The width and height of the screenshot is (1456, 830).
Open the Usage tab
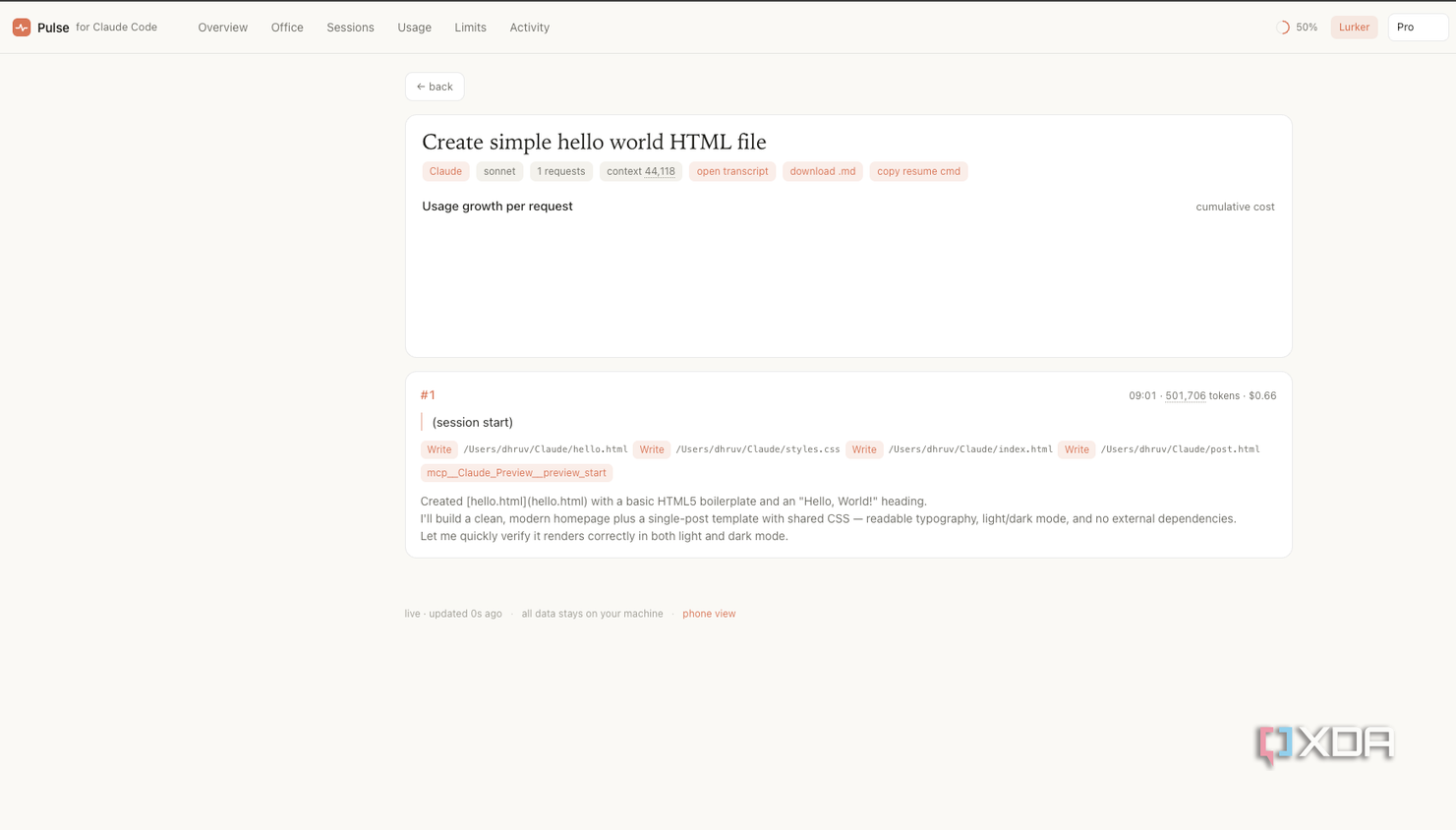(414, 28)
